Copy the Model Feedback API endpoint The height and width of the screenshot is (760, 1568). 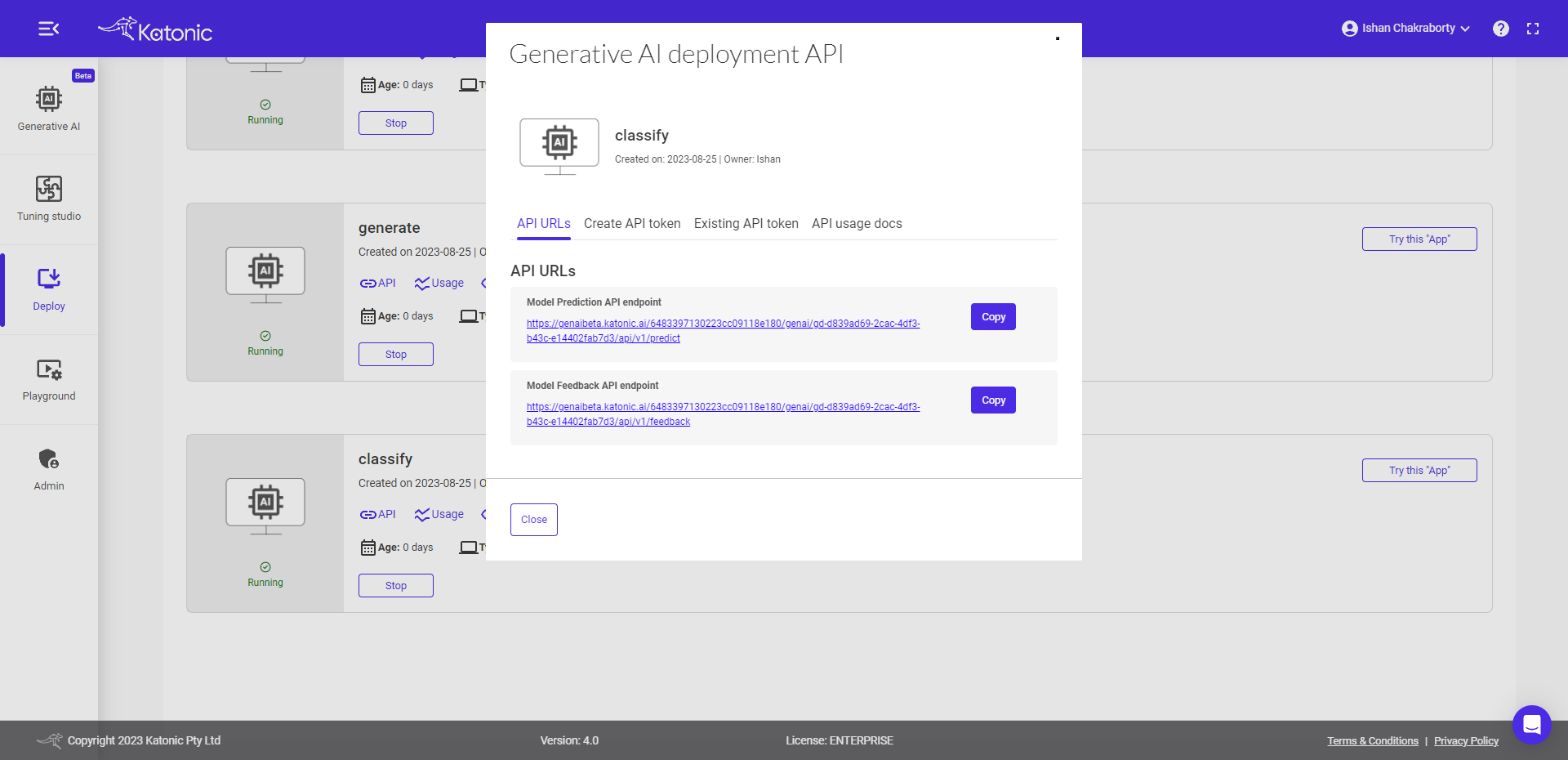coord(993,400)
